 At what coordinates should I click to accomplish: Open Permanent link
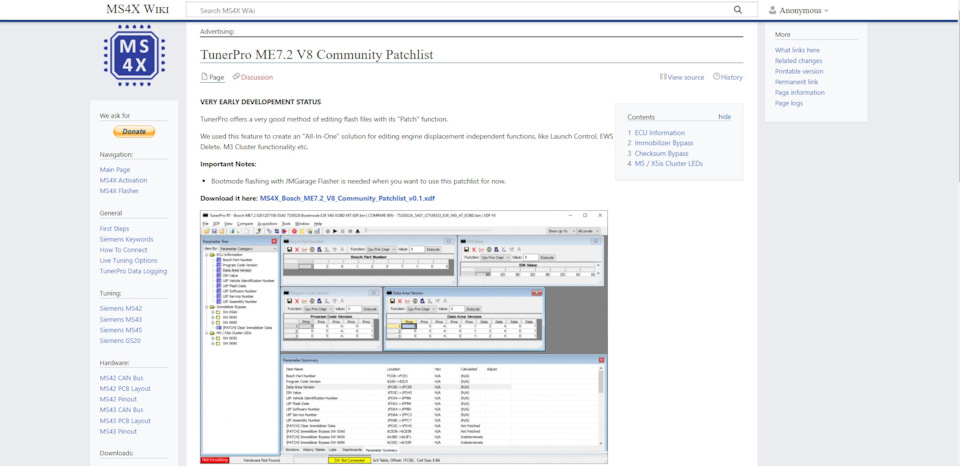[797, 81]
